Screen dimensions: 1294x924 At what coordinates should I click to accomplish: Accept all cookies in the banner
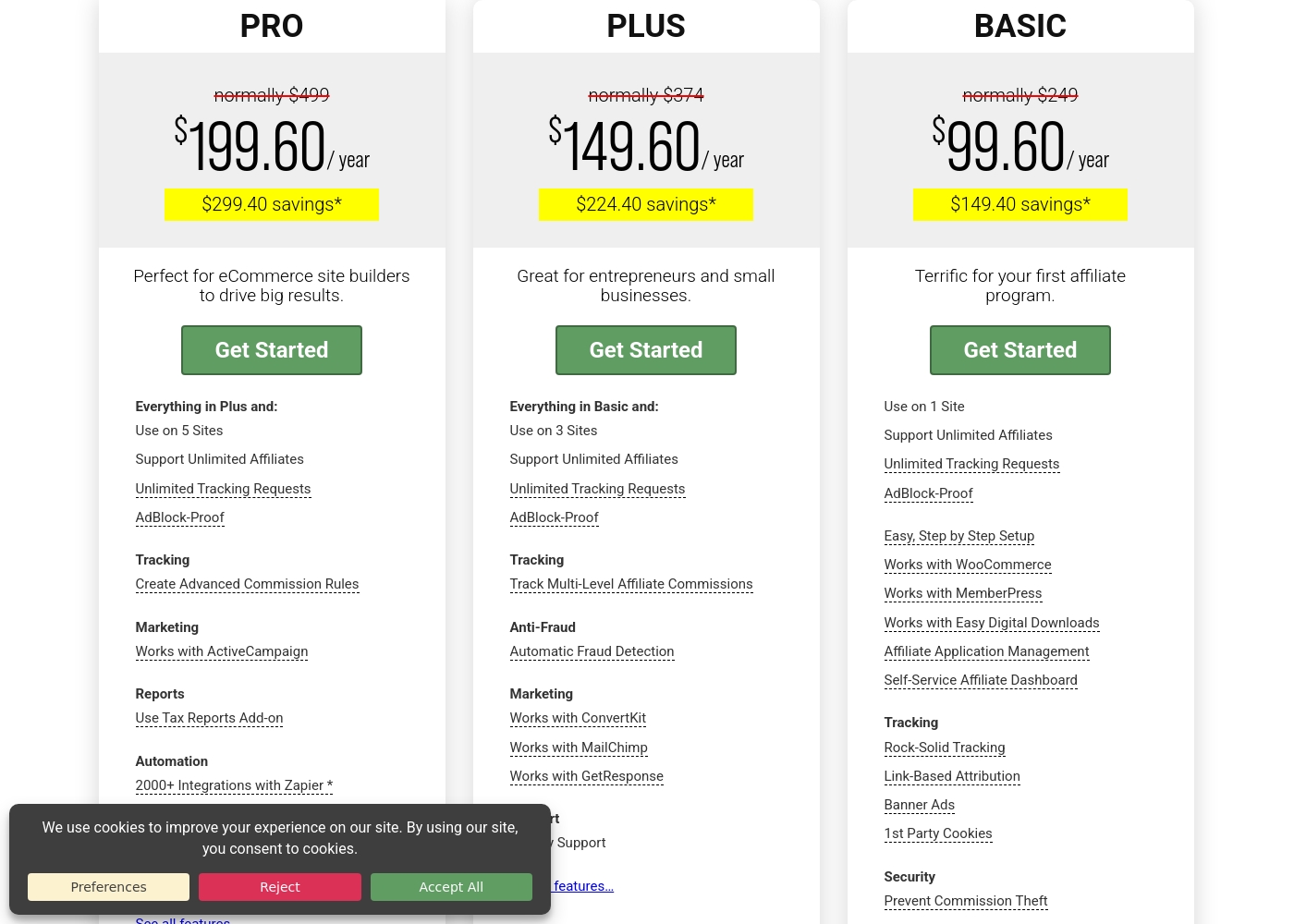pos(451,887)
